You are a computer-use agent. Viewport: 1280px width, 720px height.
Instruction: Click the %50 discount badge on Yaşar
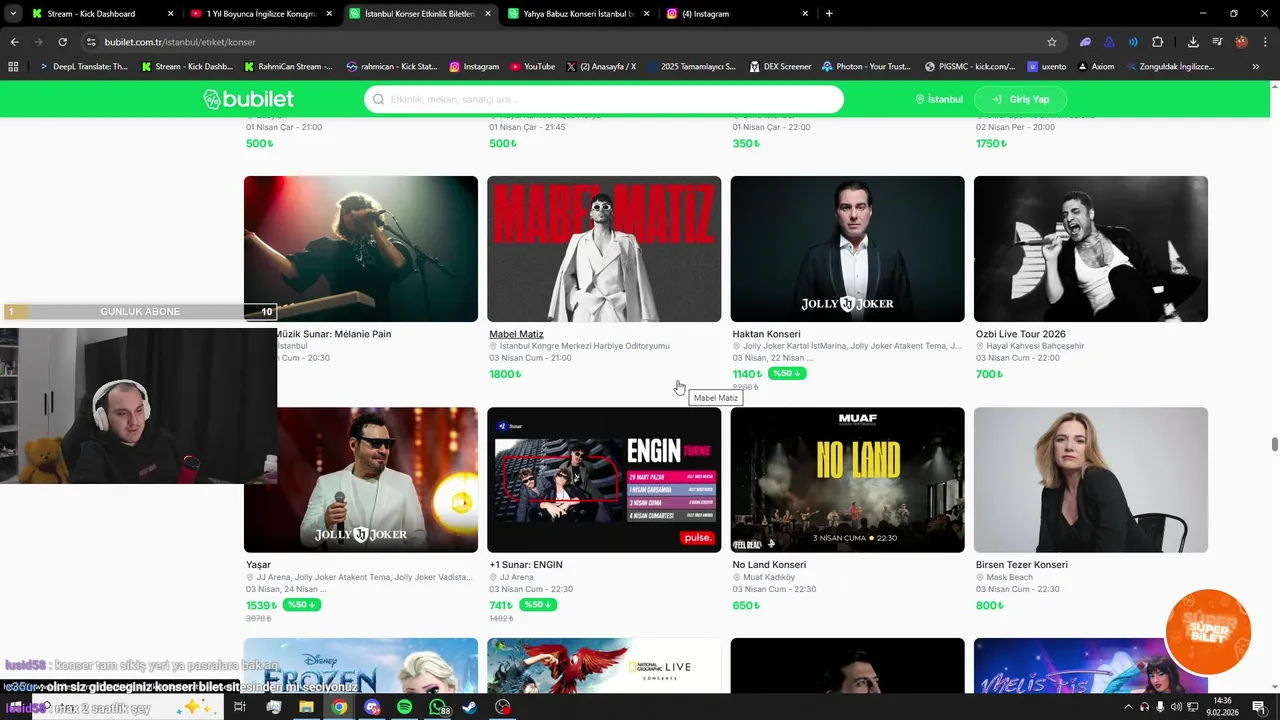click(x=301, y=605)
